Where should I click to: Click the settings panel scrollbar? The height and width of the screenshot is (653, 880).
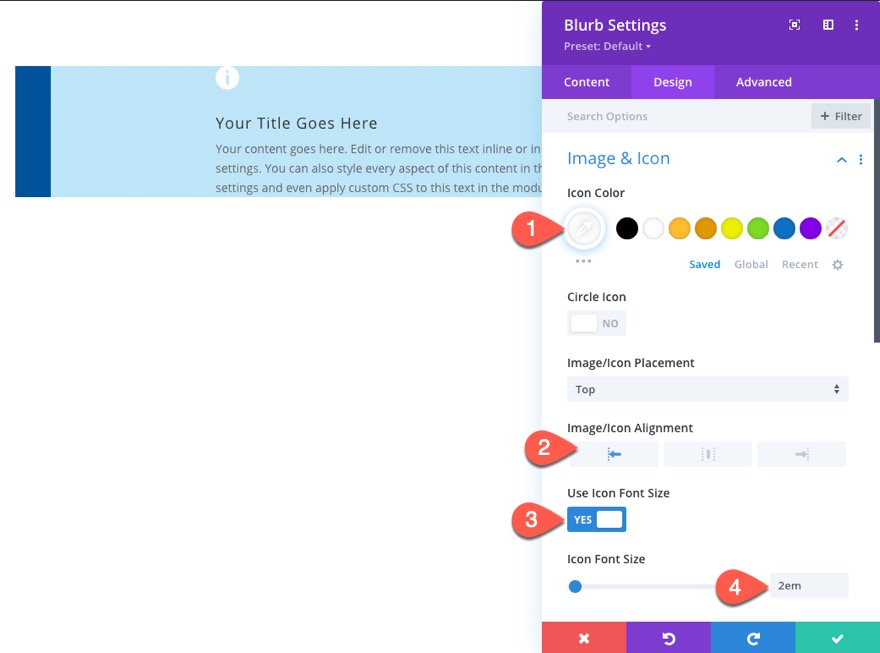(877, 220)
